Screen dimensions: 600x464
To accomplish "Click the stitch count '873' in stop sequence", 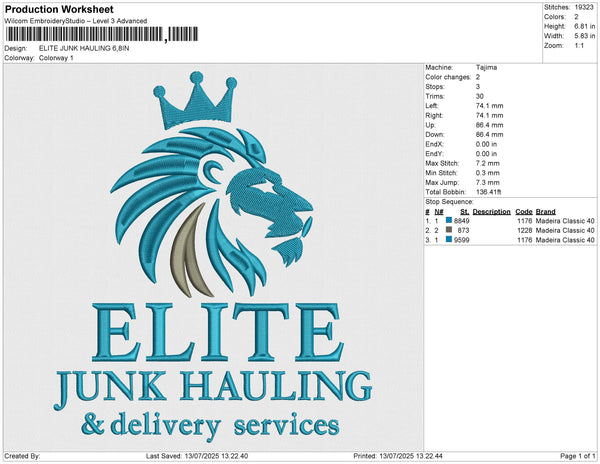I will pyautogui.click(x=463, y=230).
